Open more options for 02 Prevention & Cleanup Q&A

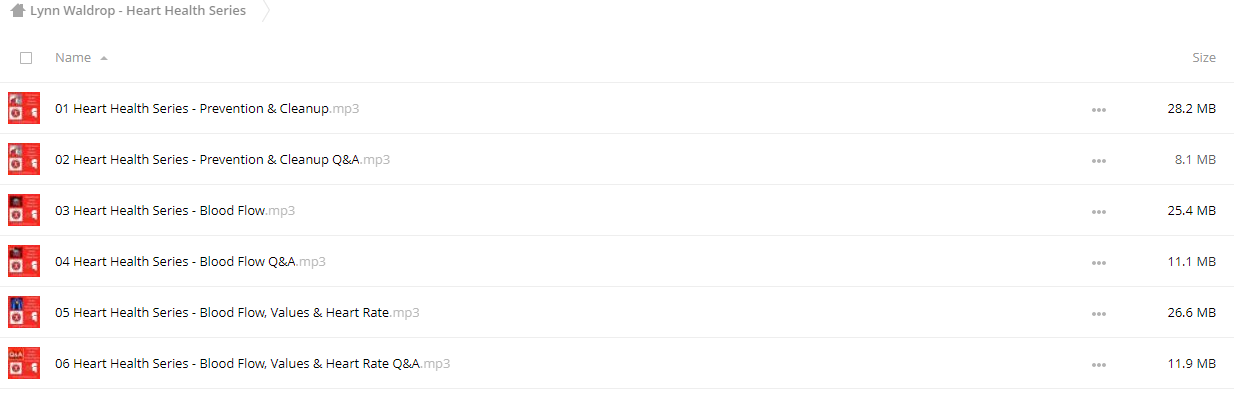click(x=1099, y=160)
